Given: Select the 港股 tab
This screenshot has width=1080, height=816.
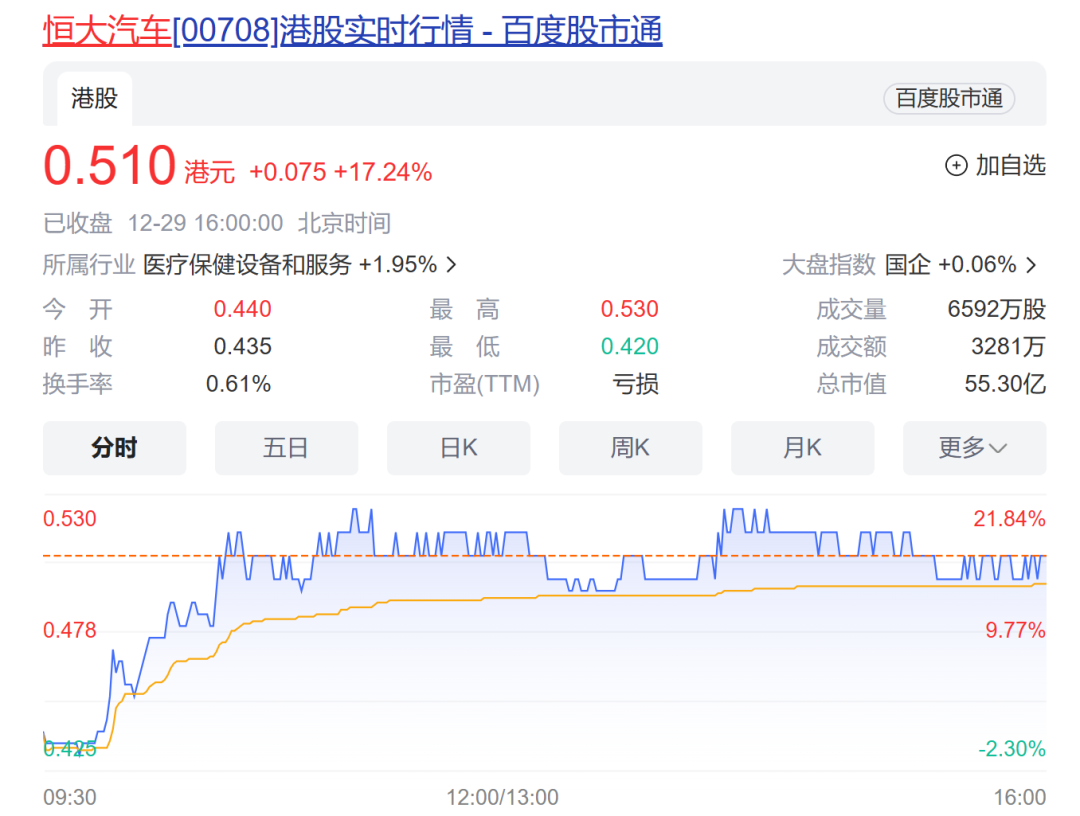Looking at the screenshot, I should click(x=94, y=98).
